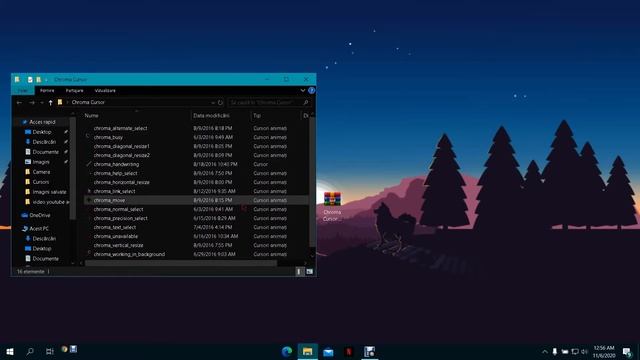Click New folder icon in title bar toolbar

[38, 80]
